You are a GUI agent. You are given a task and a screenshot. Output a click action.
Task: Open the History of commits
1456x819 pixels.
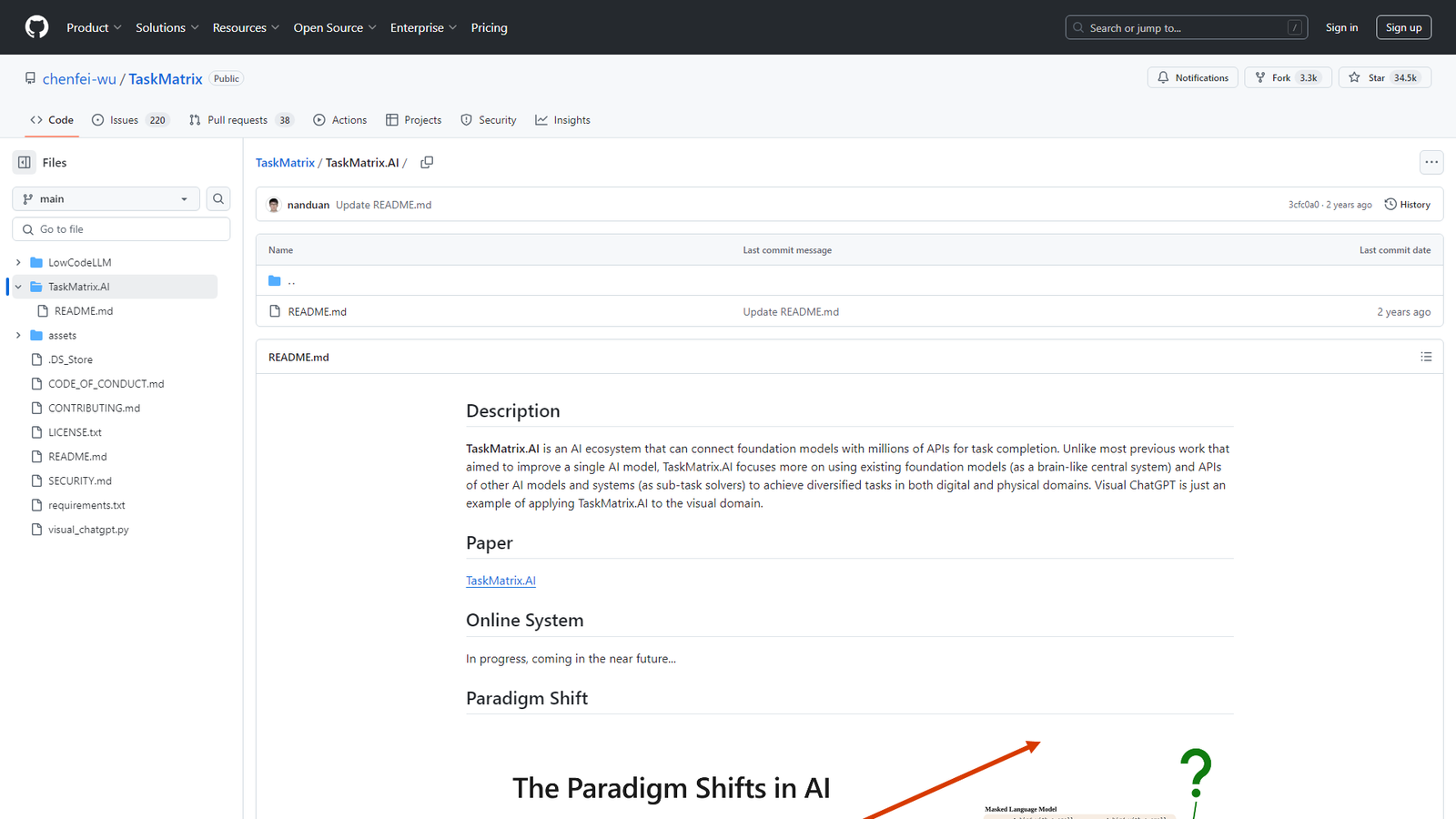pyautogui.click(x=1407, y=205)
